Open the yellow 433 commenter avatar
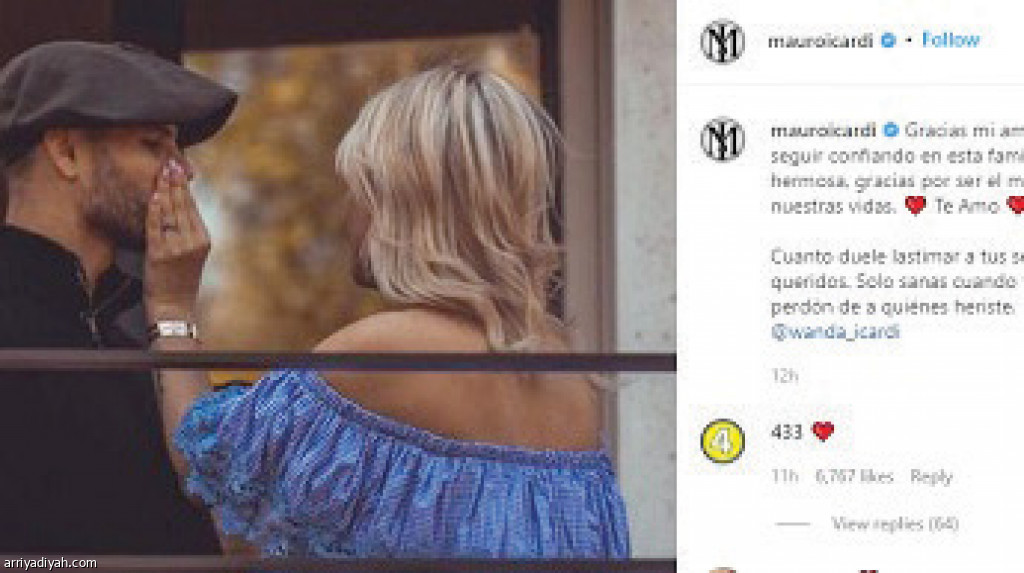This screenshot has width=1024, height=573. click(x=722, y=441)
